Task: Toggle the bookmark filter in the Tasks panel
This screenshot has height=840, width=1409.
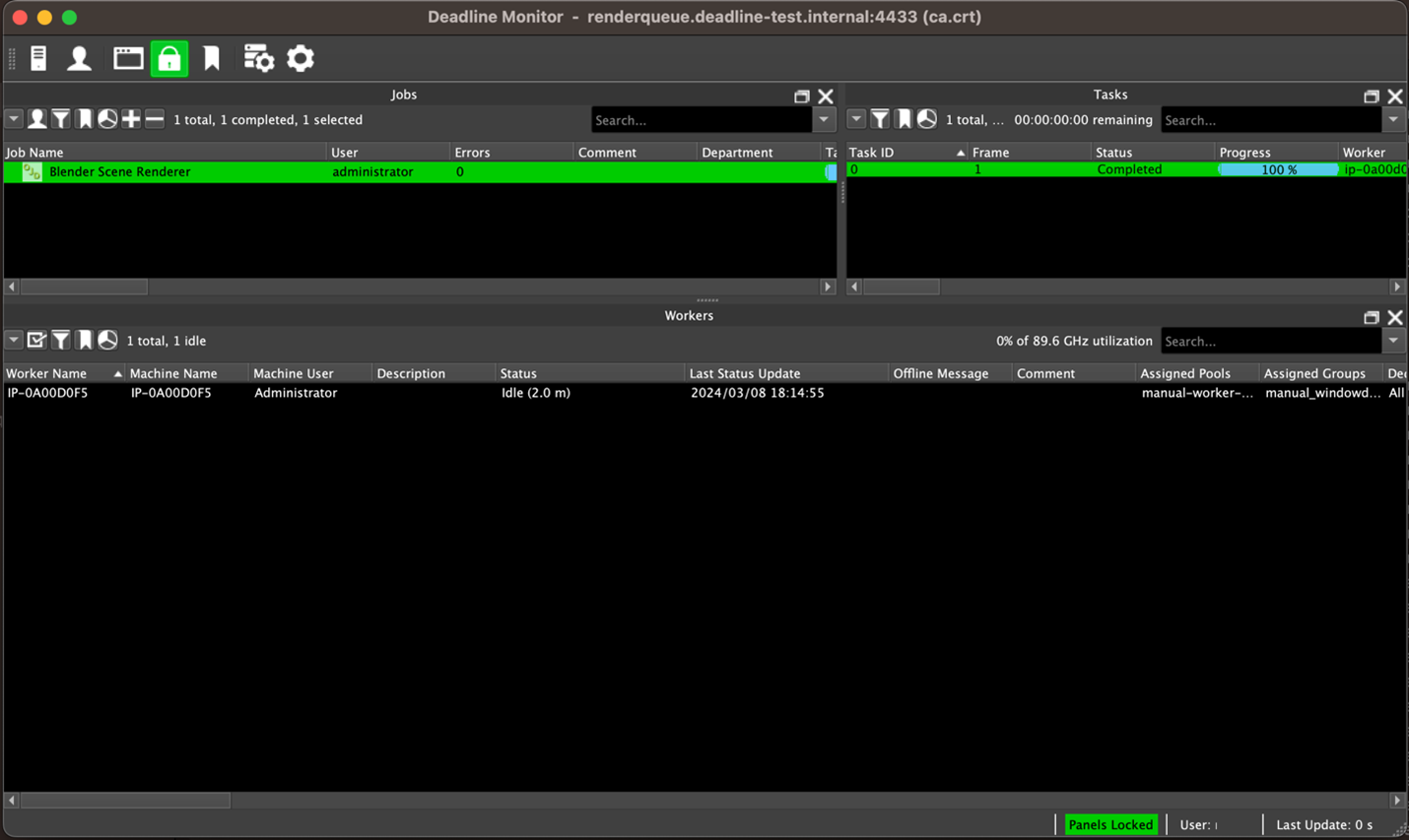Action: click(x=903, y=118)
